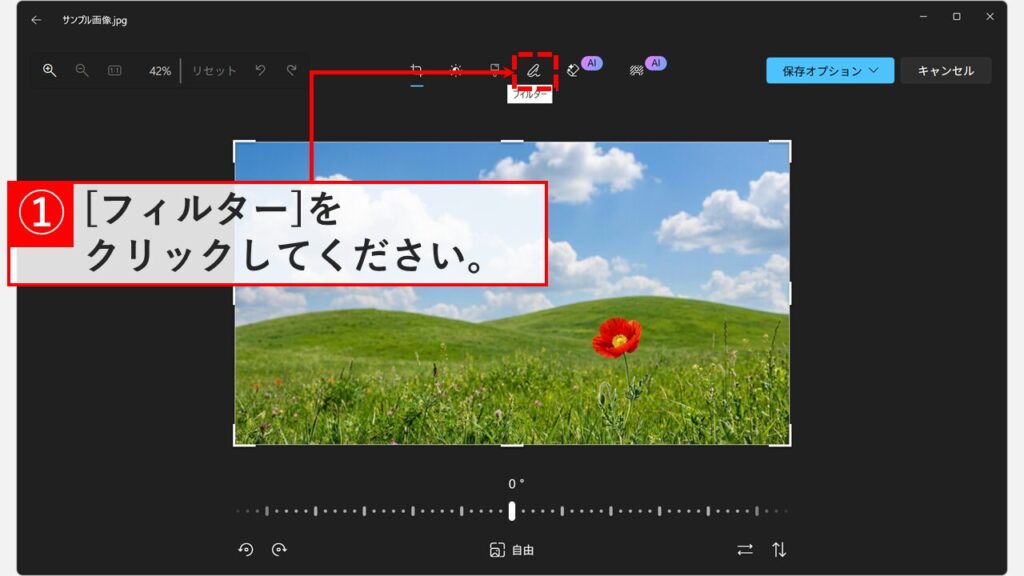Click the キャンセル button
This screenshot has width=1024, height=576.
[x=944, y=71]
